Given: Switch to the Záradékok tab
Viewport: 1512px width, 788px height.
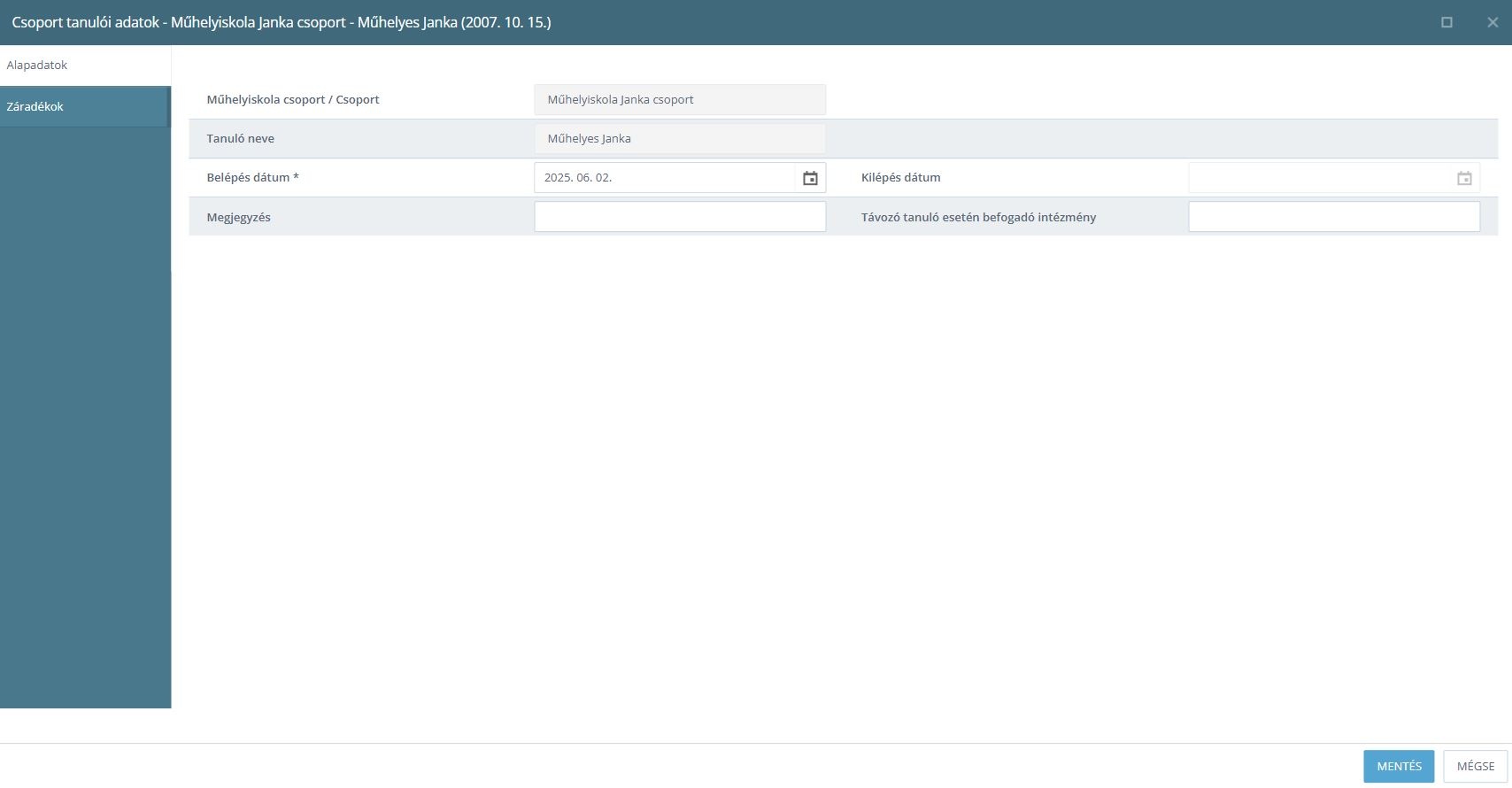Looking at the screenshot, I should click(x=85, y=106).
